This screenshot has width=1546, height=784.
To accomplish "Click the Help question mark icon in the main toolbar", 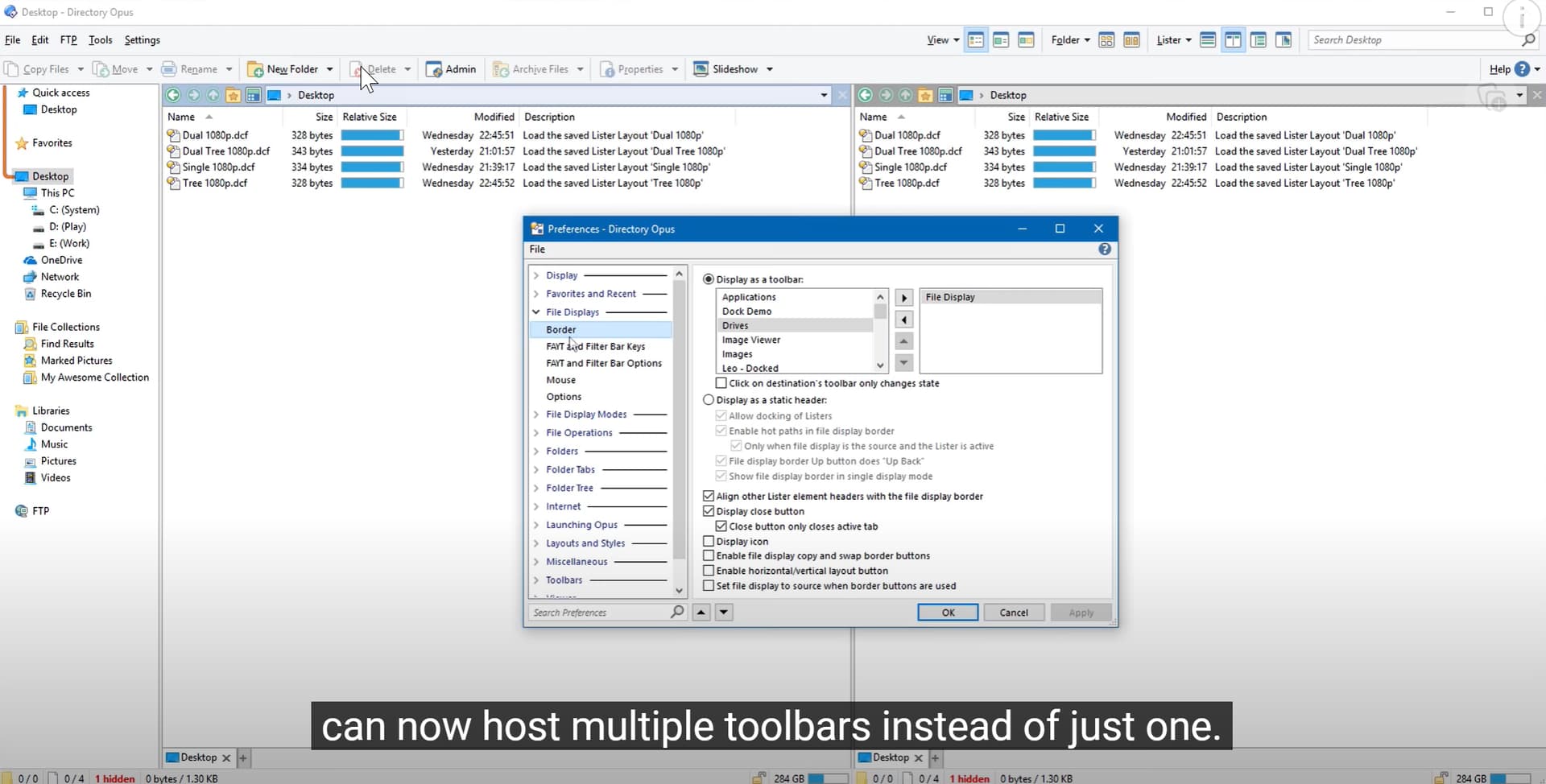I will (x=1522, y=69).
